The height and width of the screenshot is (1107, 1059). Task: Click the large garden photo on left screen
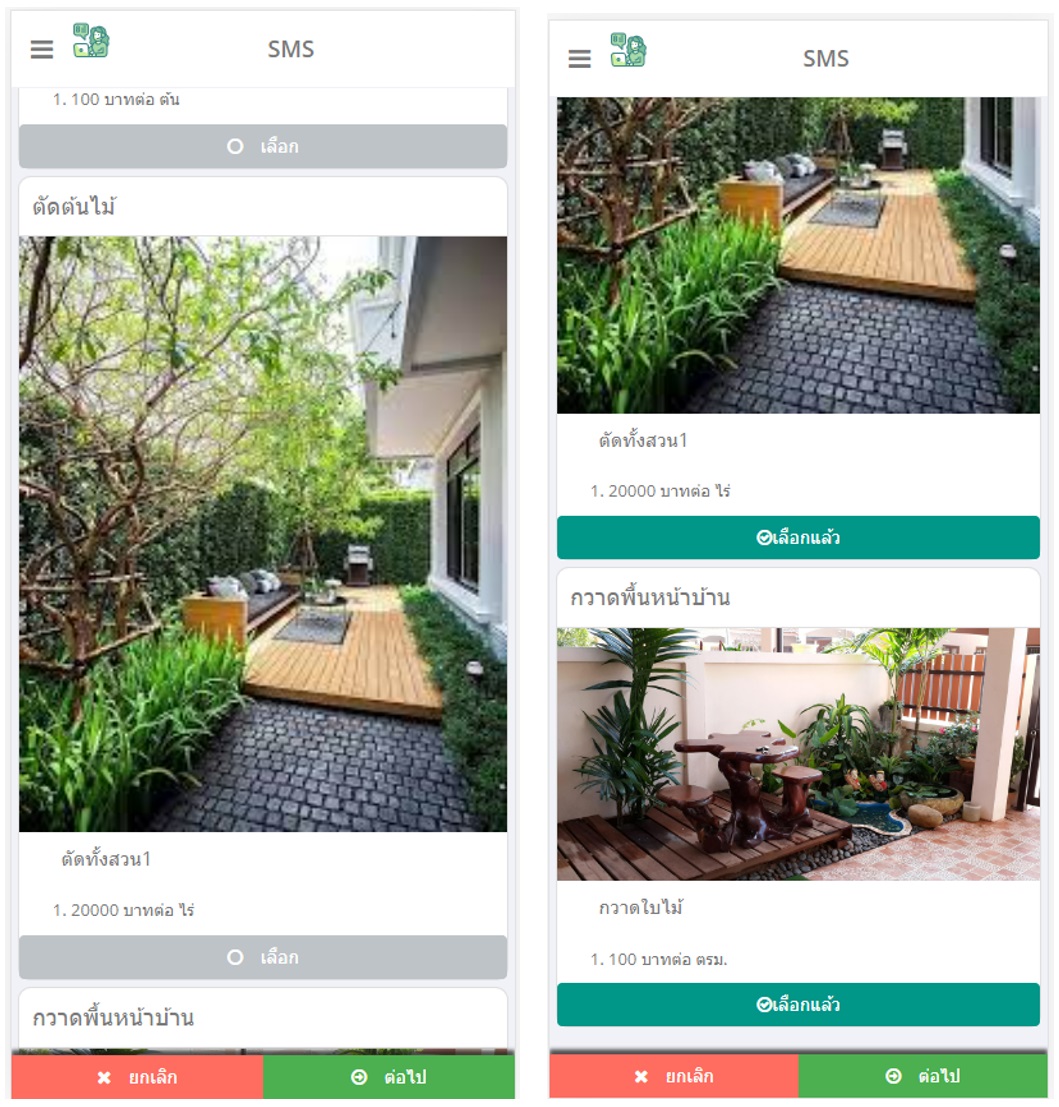tap(263, 534)
